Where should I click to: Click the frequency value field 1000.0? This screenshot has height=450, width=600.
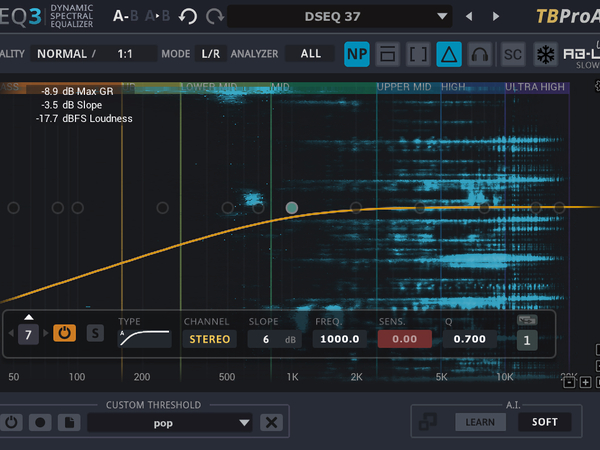coord(341,339)
